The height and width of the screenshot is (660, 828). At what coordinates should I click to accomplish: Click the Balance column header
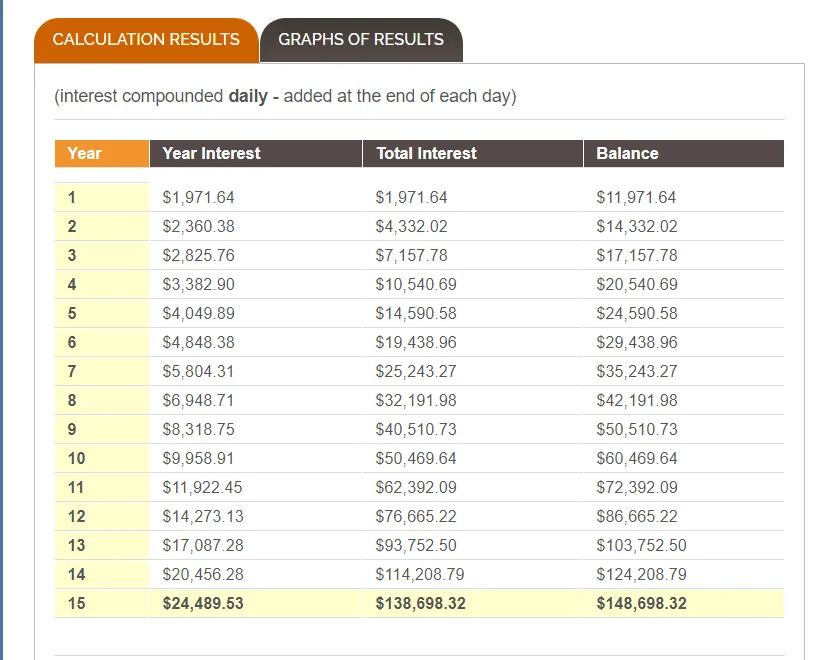[x=627, y=153]
